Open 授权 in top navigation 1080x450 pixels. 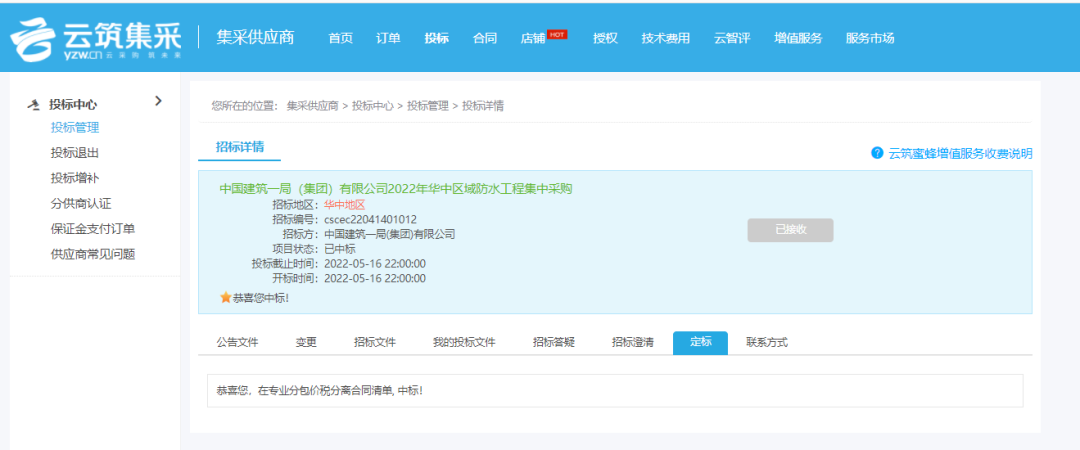click(605, 39)
